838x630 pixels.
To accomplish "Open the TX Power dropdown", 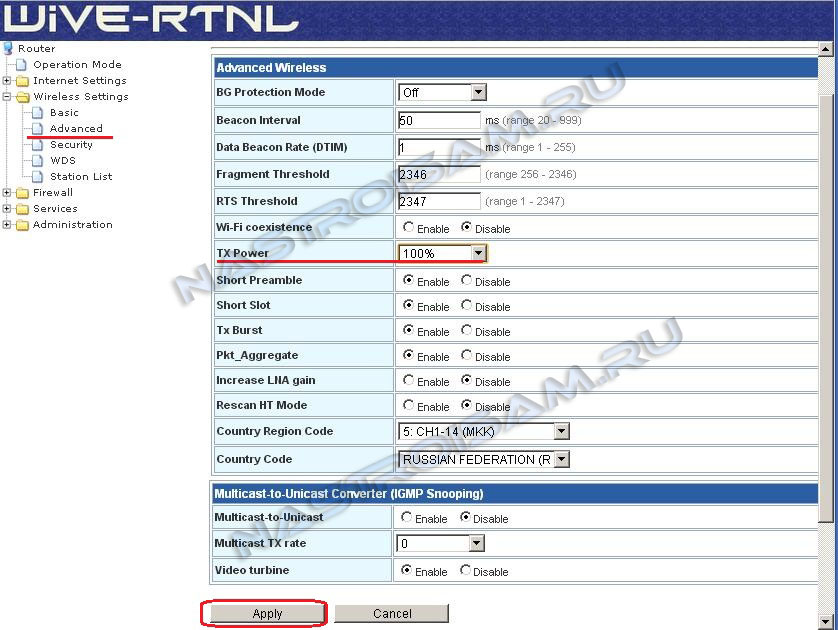I will click(x=478, y=254).
